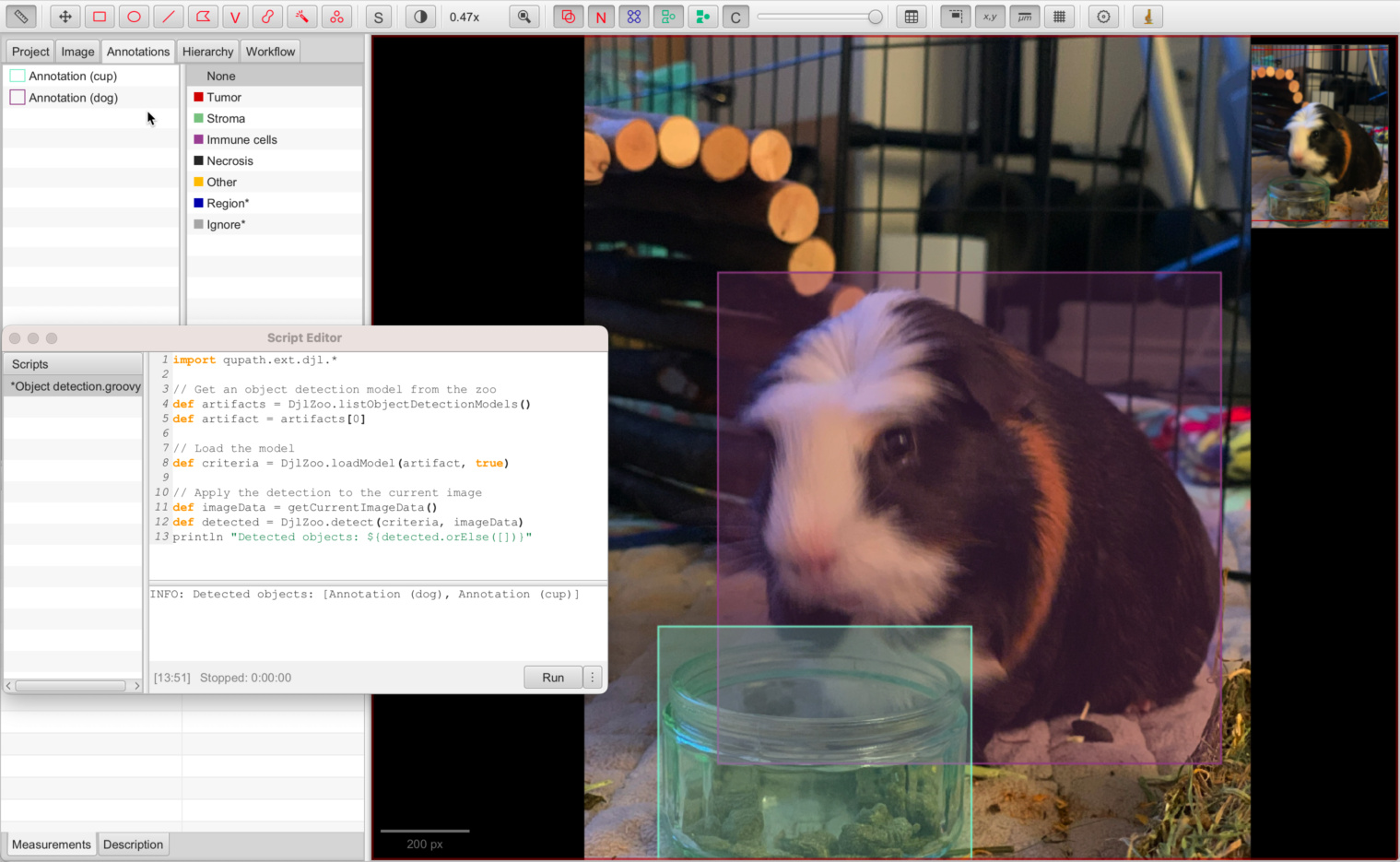Select the Line tool
Screen dimensions: 1400x862
(x=168, y=17)
